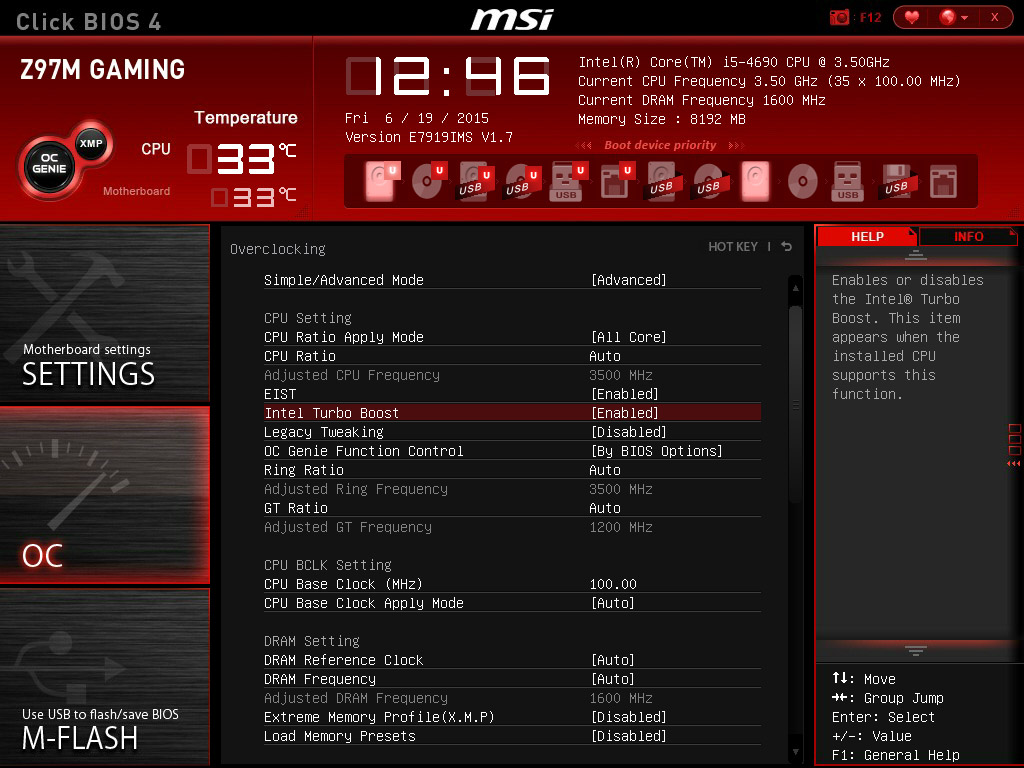Select the UEFI USB key boot icon
This screenshot has width=1024, height=768.
click(568, 181)
